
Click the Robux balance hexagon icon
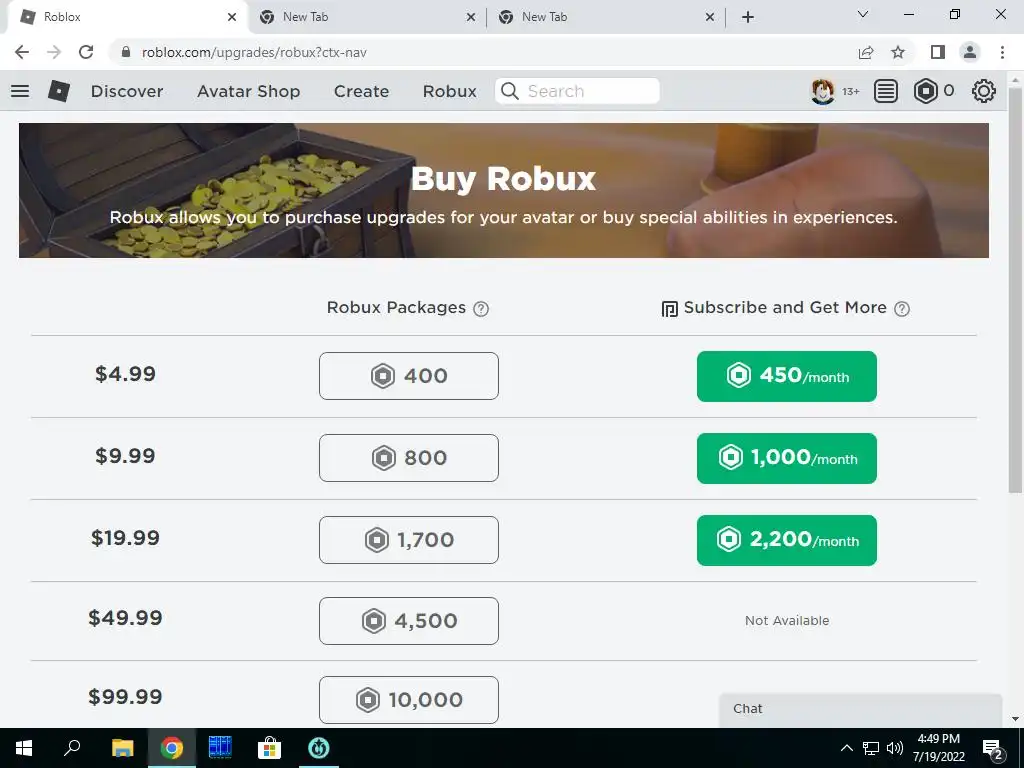pos(925,91)
